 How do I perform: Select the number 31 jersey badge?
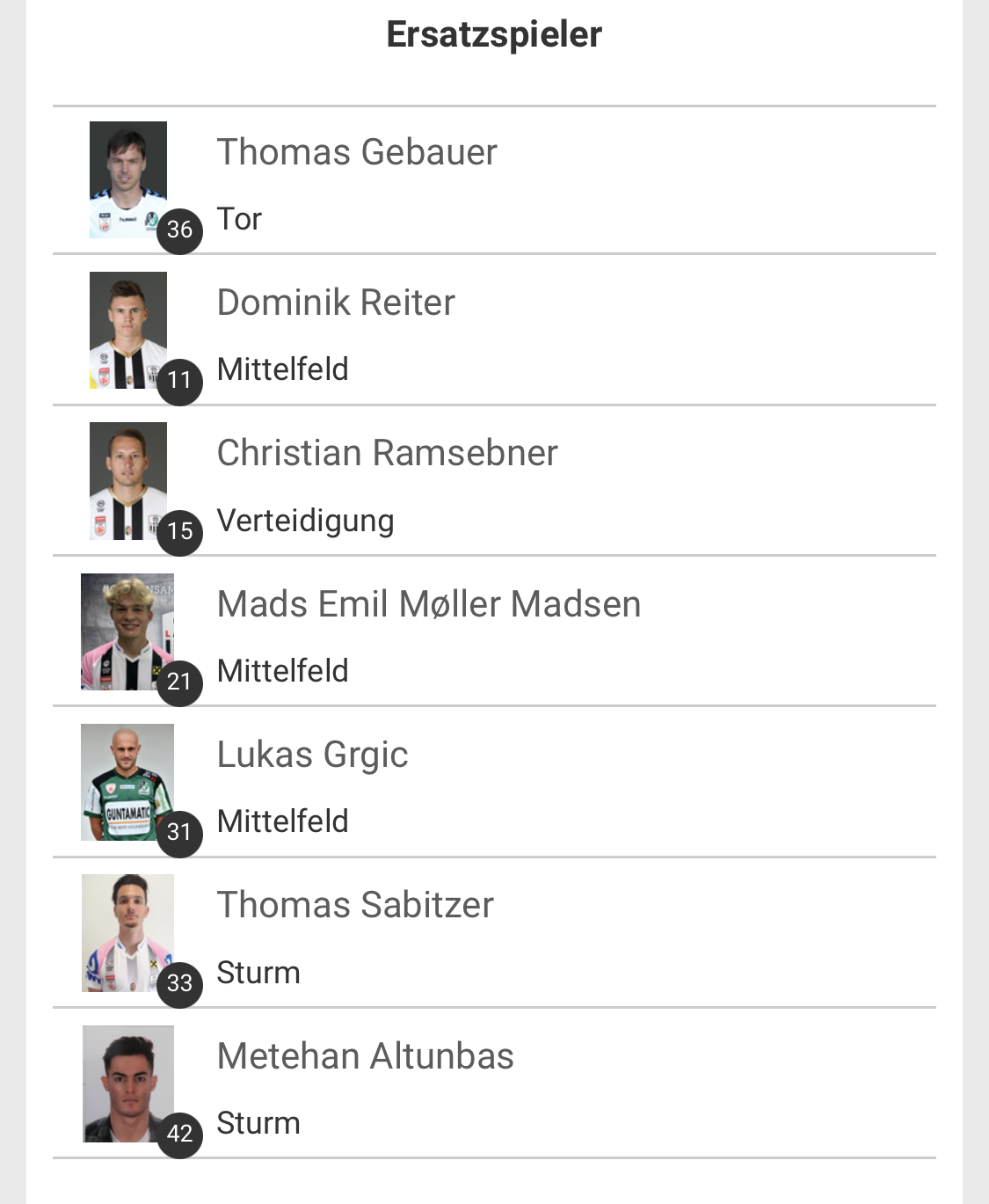pos(179,833)
